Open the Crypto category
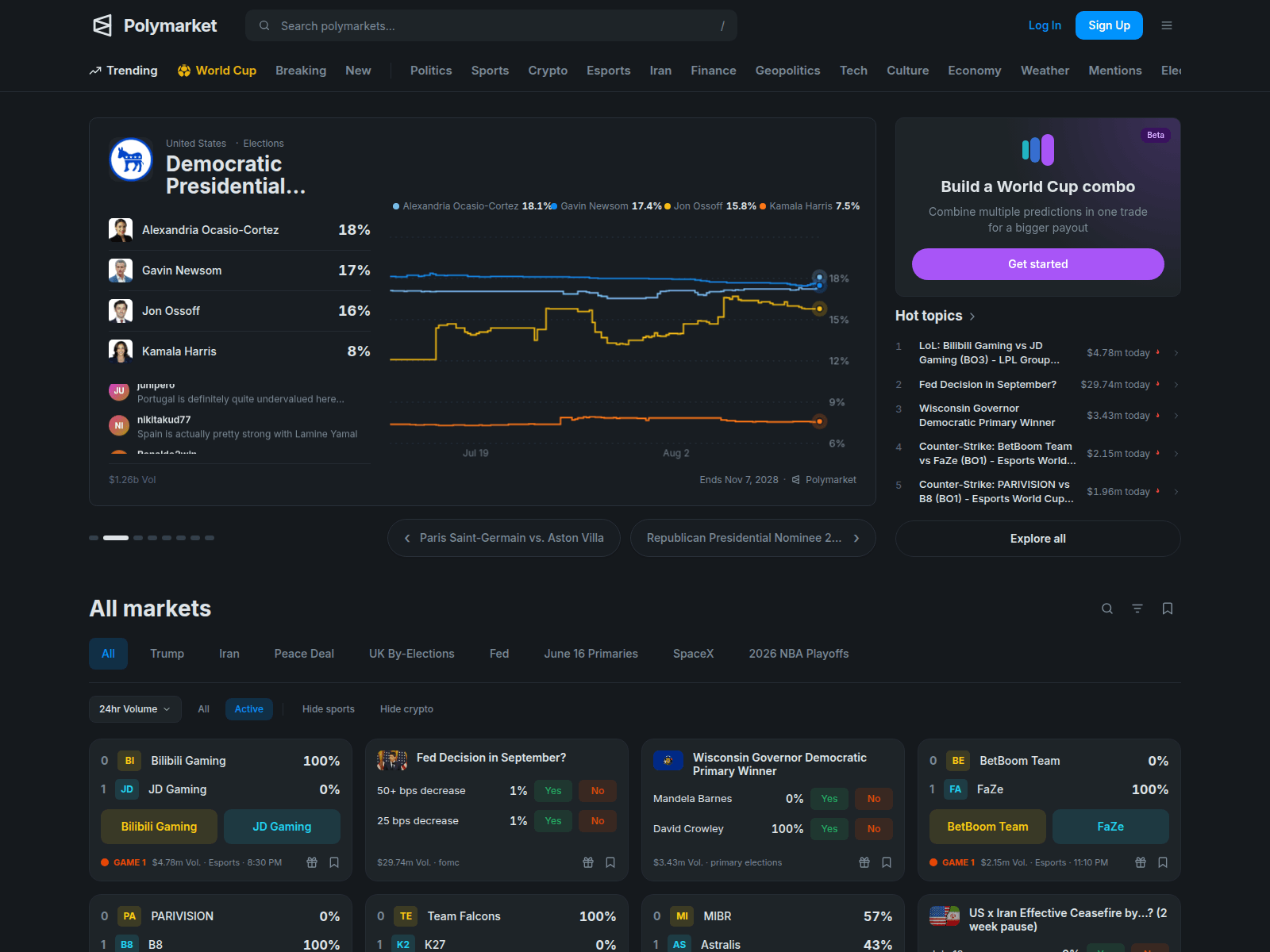Screen dimensions: 1270x952 click(548, 71)
